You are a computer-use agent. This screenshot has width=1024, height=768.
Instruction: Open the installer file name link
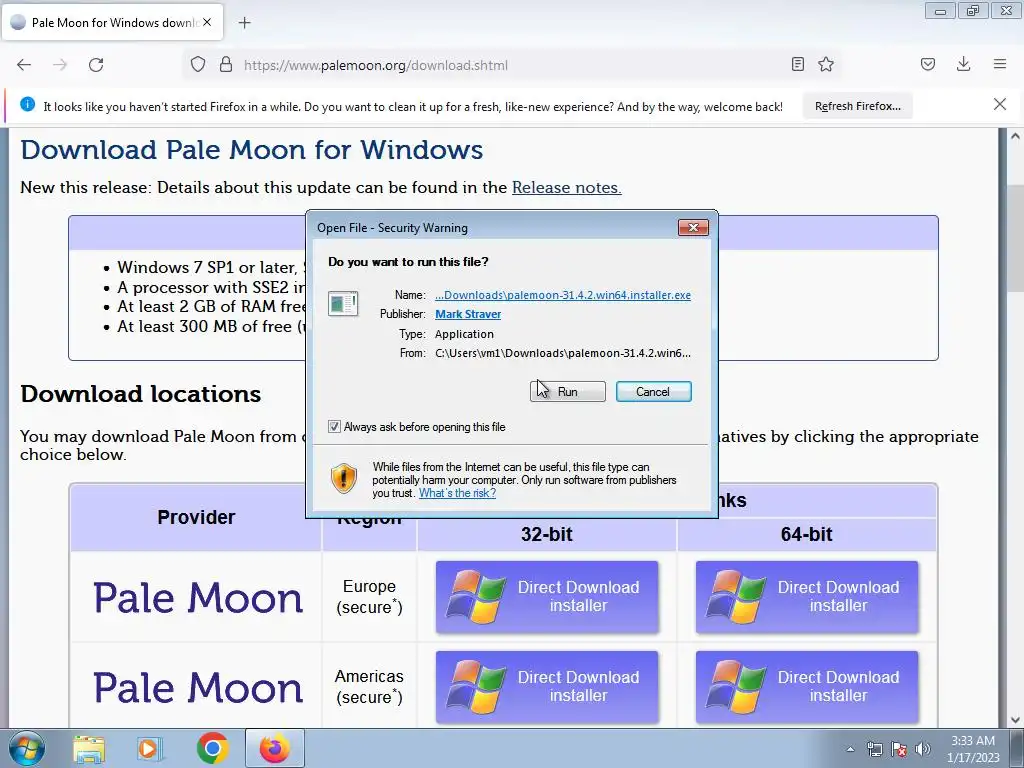point(563,295)
